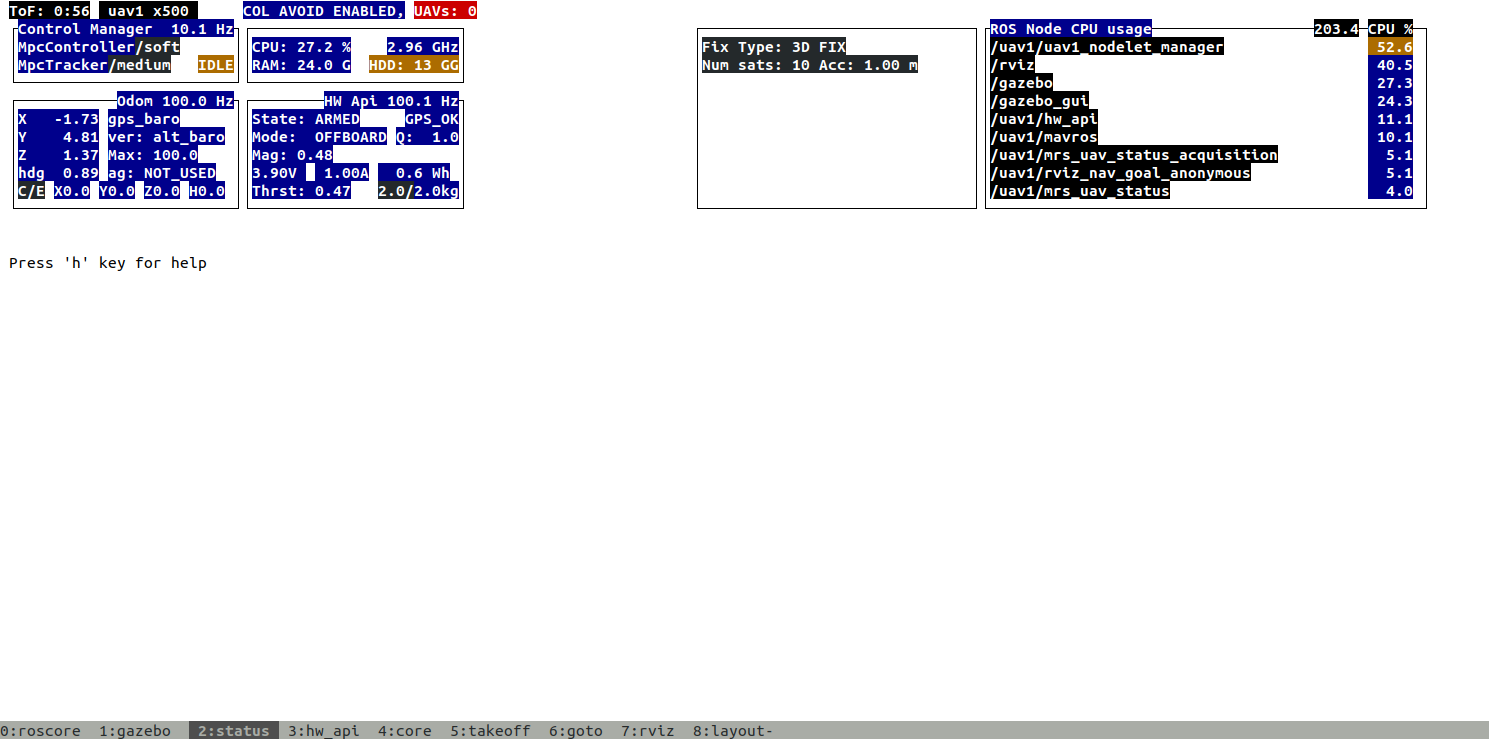
Task: Click the ToF: 0:56 flight timer
Action: (x=49, y=11)
